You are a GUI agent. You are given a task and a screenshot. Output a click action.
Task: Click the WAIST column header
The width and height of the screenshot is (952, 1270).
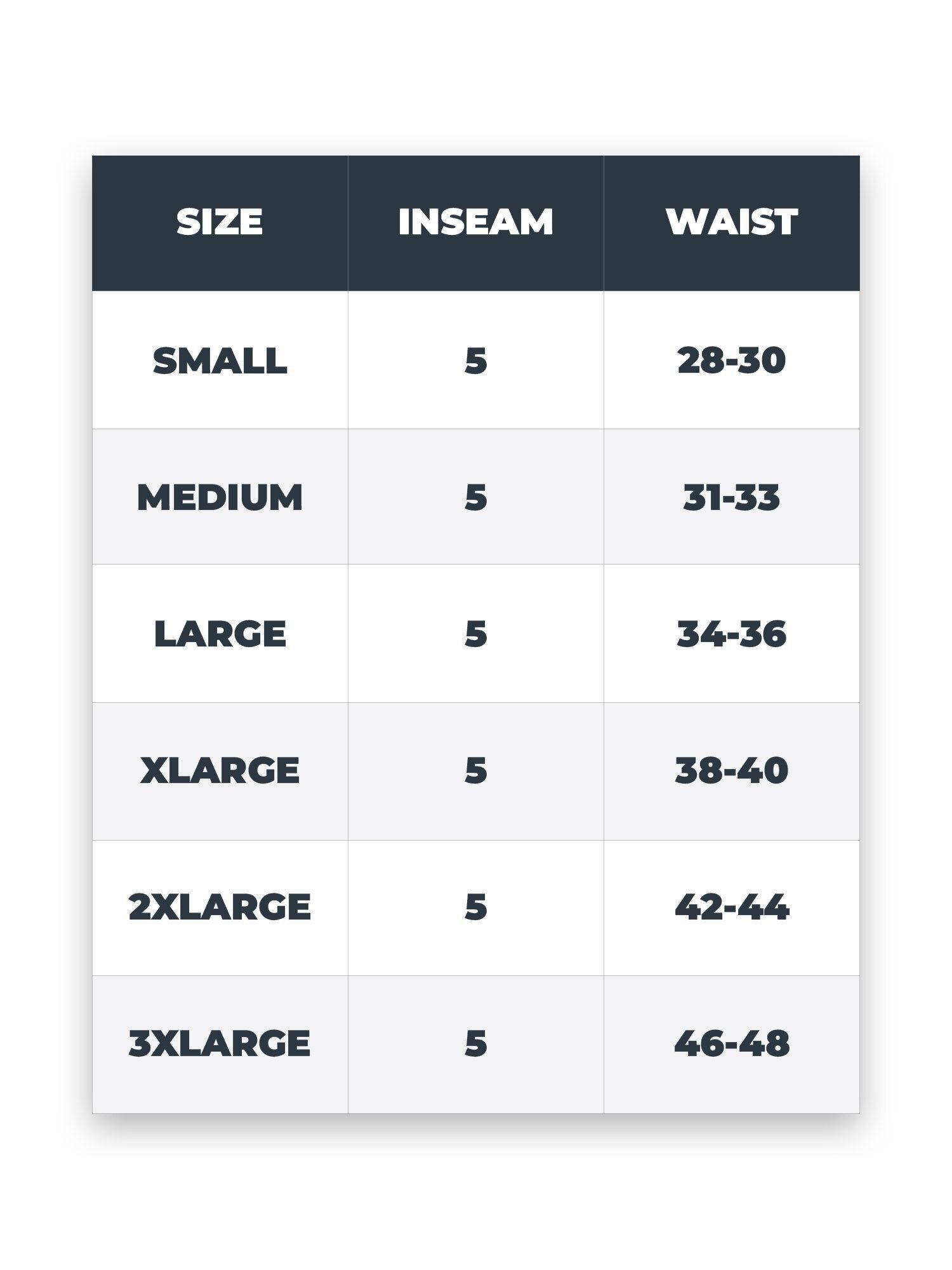coord(731,222)
